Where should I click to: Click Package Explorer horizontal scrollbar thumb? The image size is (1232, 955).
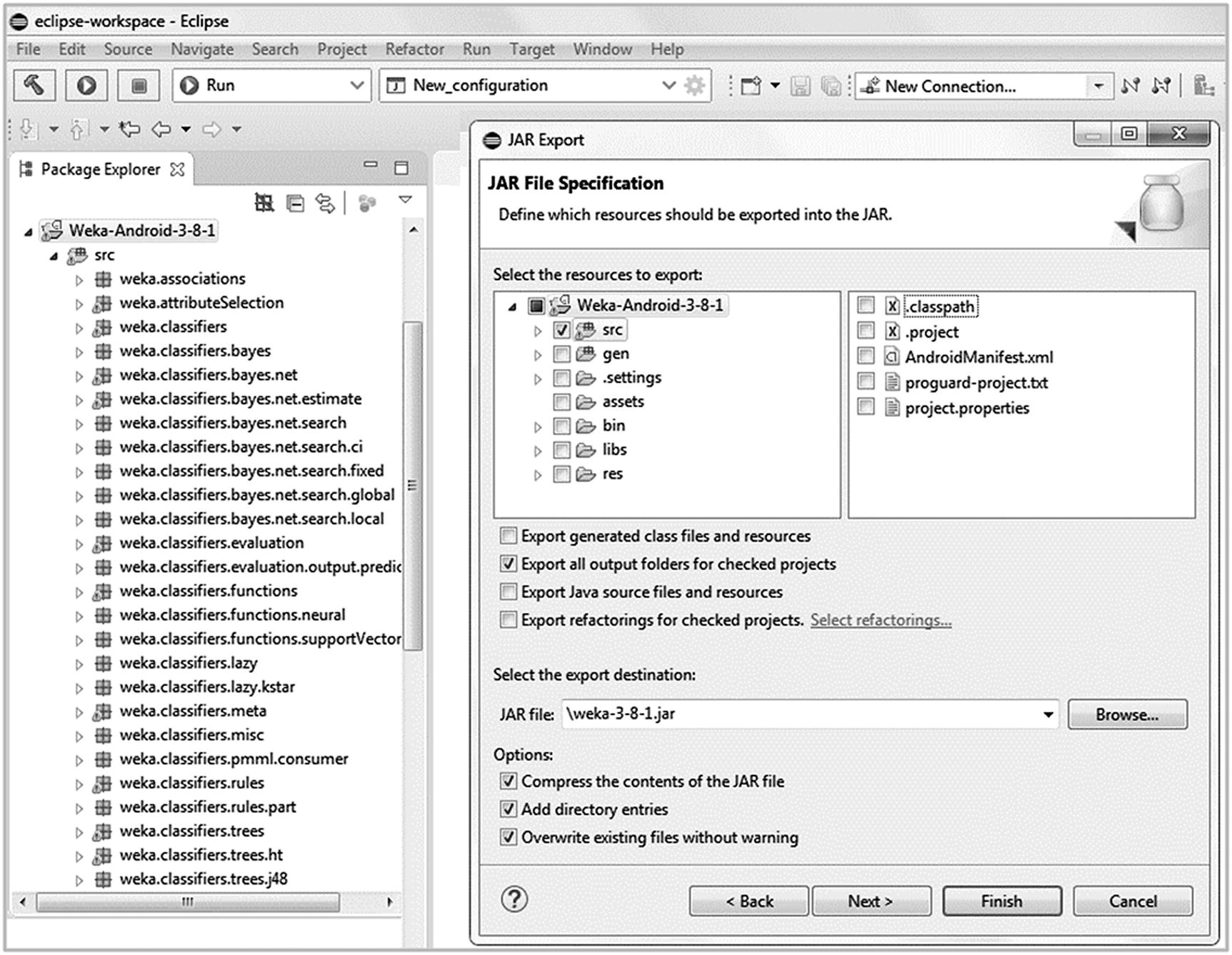pos(188,902)
